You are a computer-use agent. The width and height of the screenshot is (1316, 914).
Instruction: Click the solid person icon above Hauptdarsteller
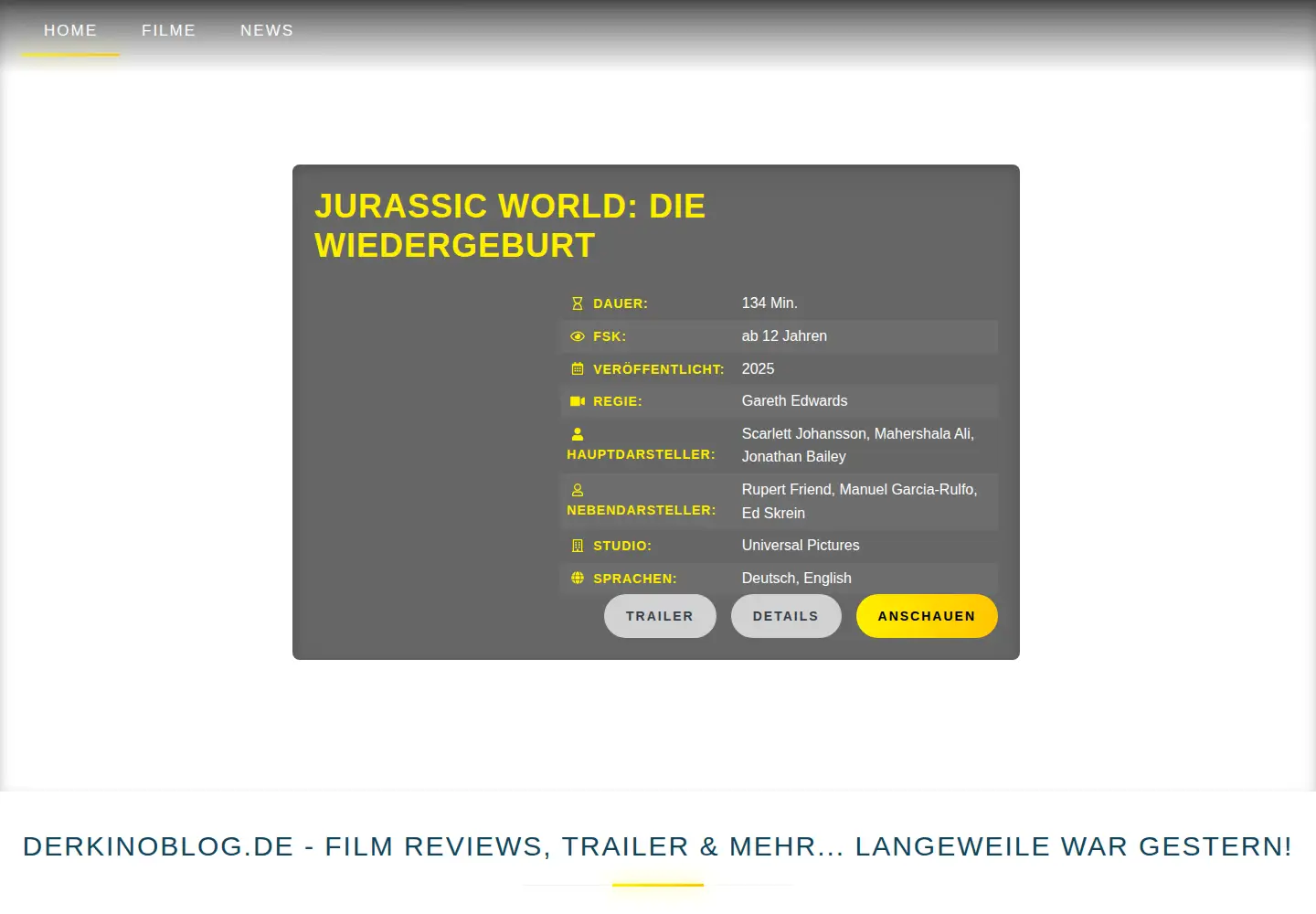pos(577,434)
